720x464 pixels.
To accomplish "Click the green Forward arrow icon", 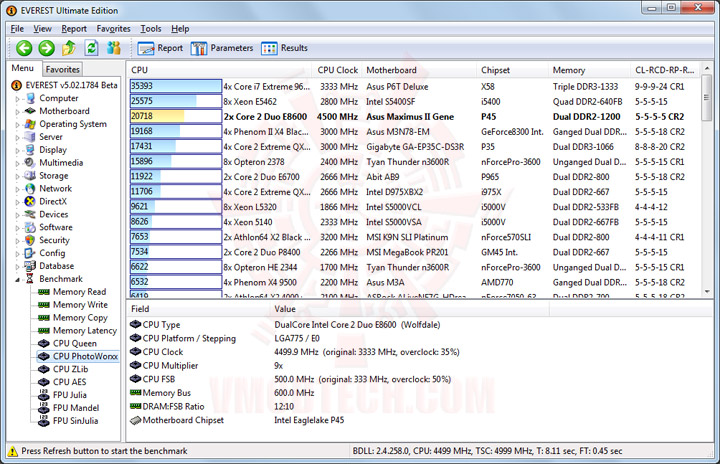I will click(x=46, y=48).
